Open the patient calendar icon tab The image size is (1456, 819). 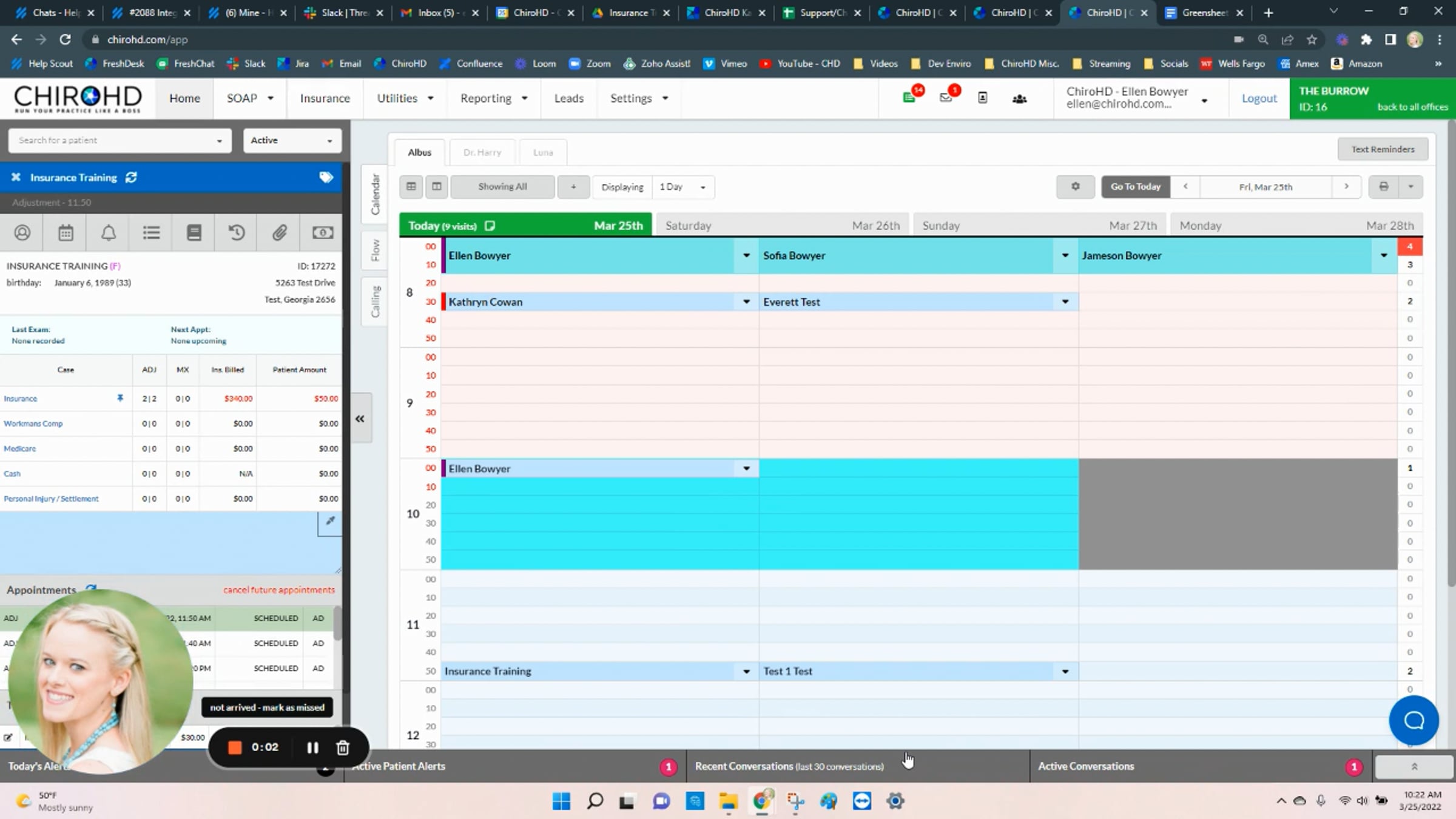pyautogui.click(x=66, y=232)
